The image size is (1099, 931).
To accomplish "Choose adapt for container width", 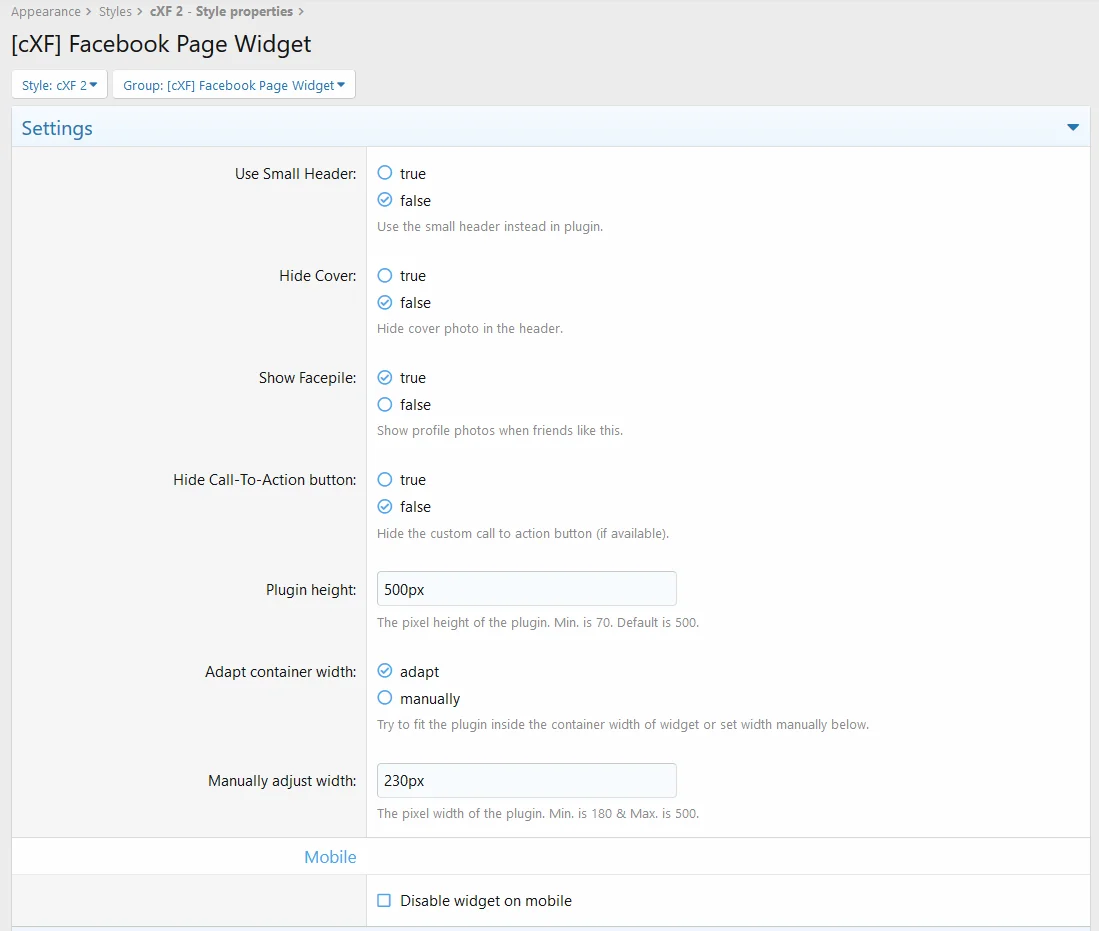I will 385,671.
